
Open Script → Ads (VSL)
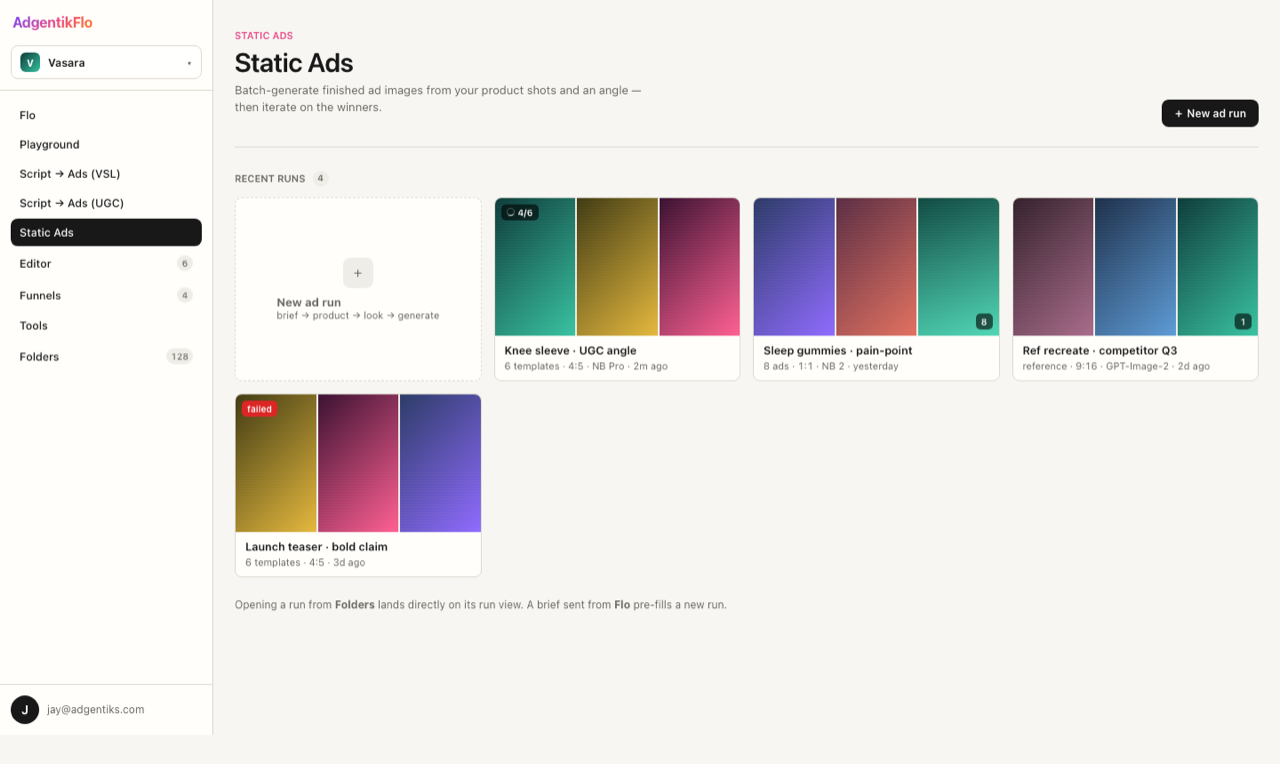106,173
